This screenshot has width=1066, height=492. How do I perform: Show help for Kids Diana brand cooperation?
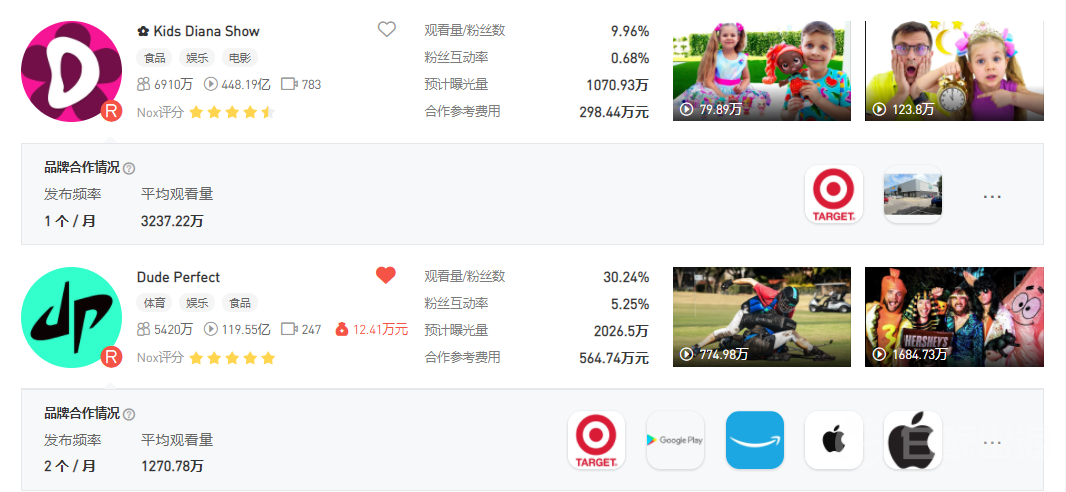click(129, 169)
